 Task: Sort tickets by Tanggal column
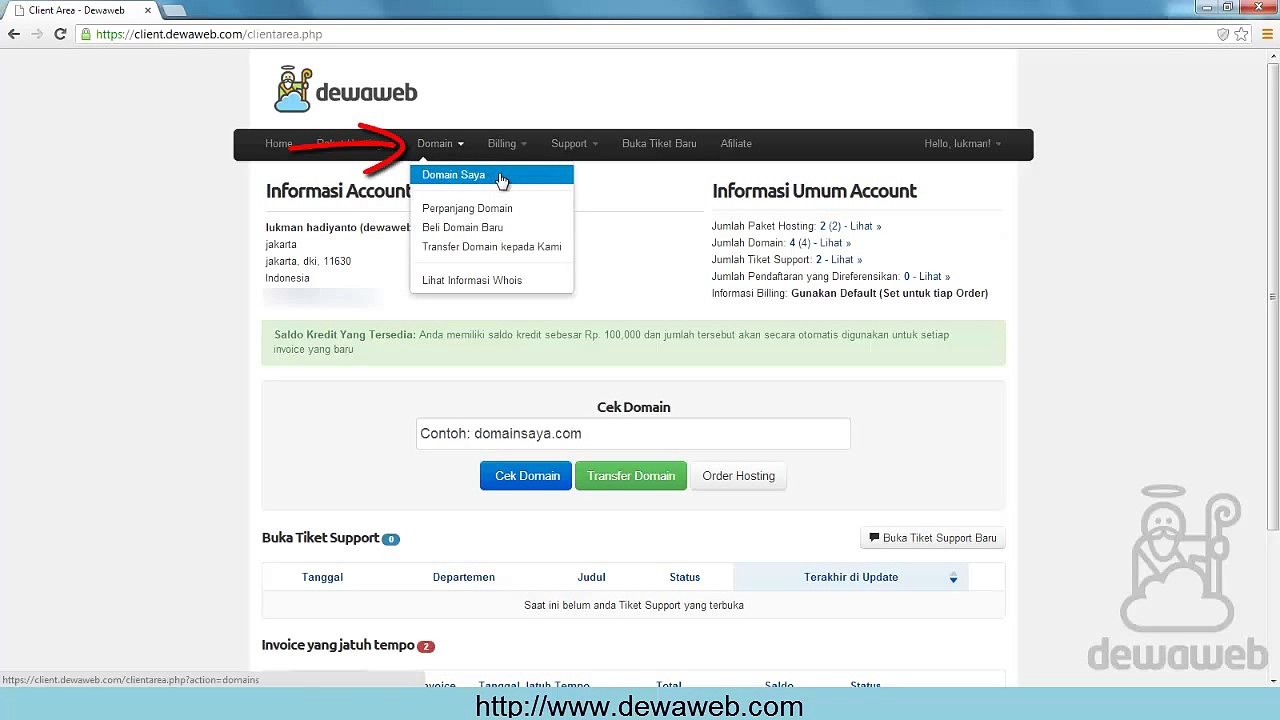[x=322, y=577]
